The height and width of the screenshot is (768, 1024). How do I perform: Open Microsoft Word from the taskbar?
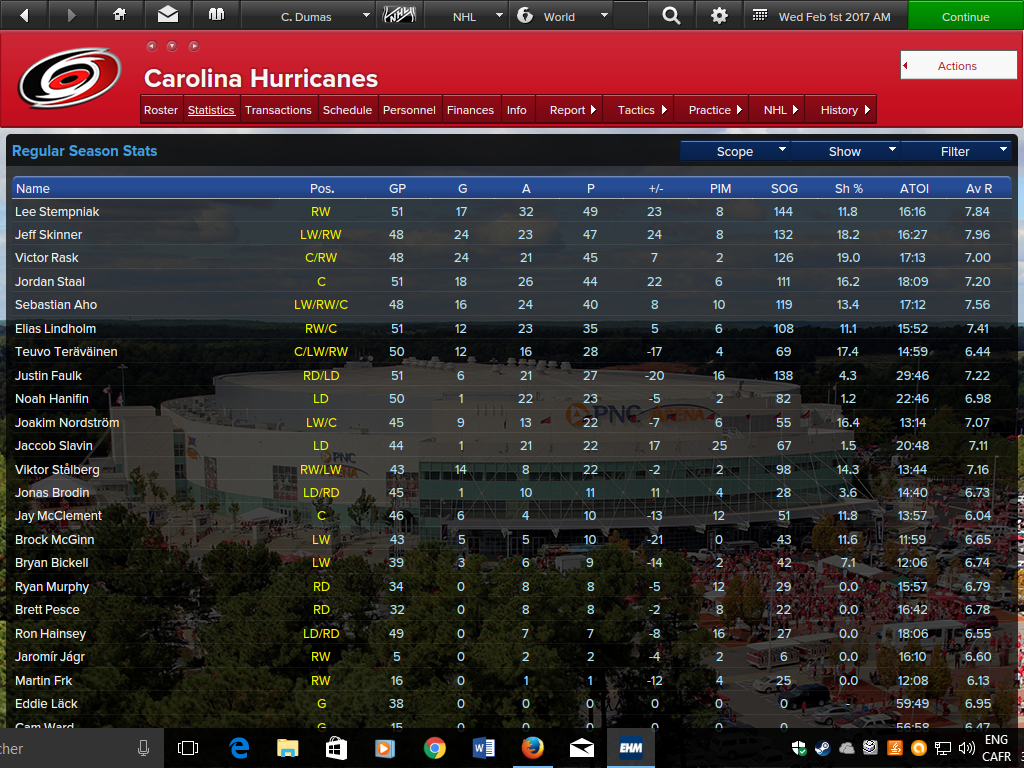click(483, 748)
